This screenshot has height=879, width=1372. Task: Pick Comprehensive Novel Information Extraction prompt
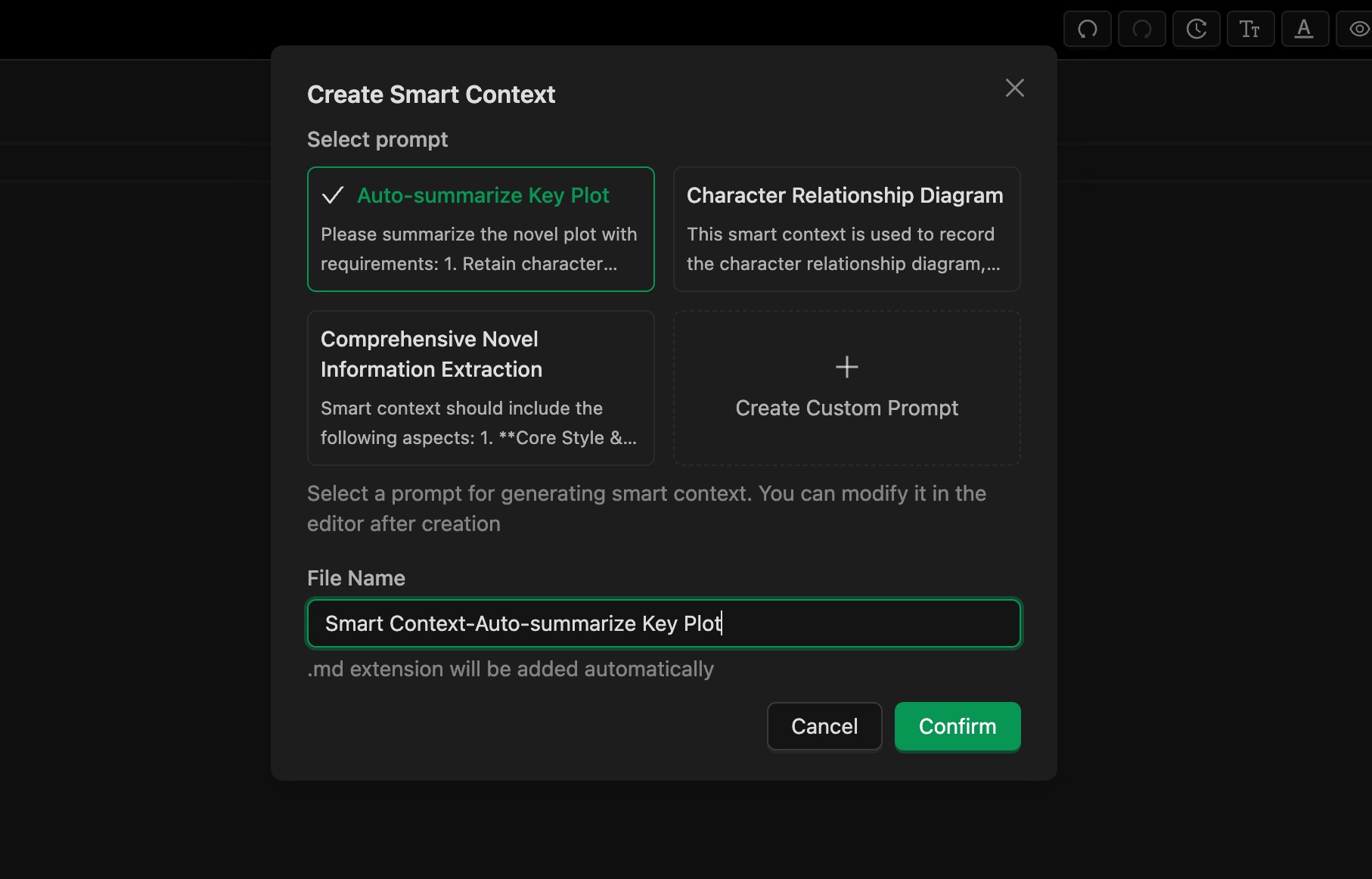tap(431, 354)
